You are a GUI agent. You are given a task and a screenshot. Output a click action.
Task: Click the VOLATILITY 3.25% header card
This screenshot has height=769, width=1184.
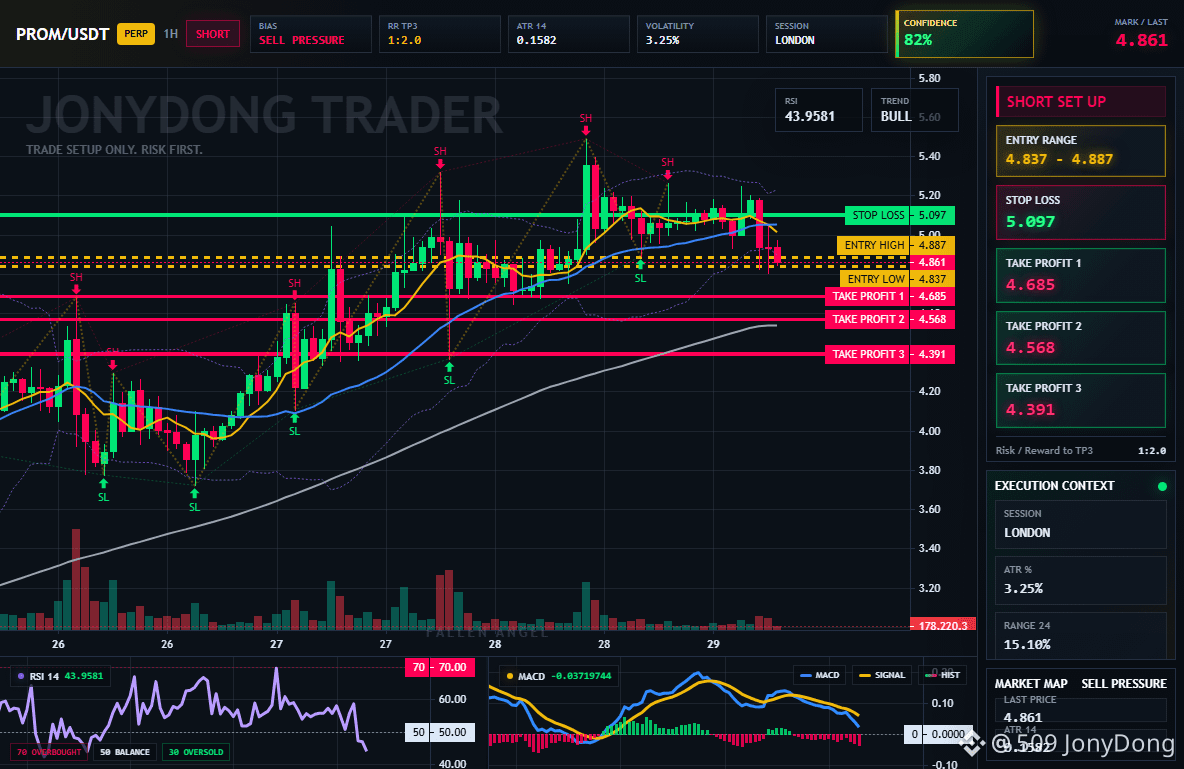click(x=698, y=34)
